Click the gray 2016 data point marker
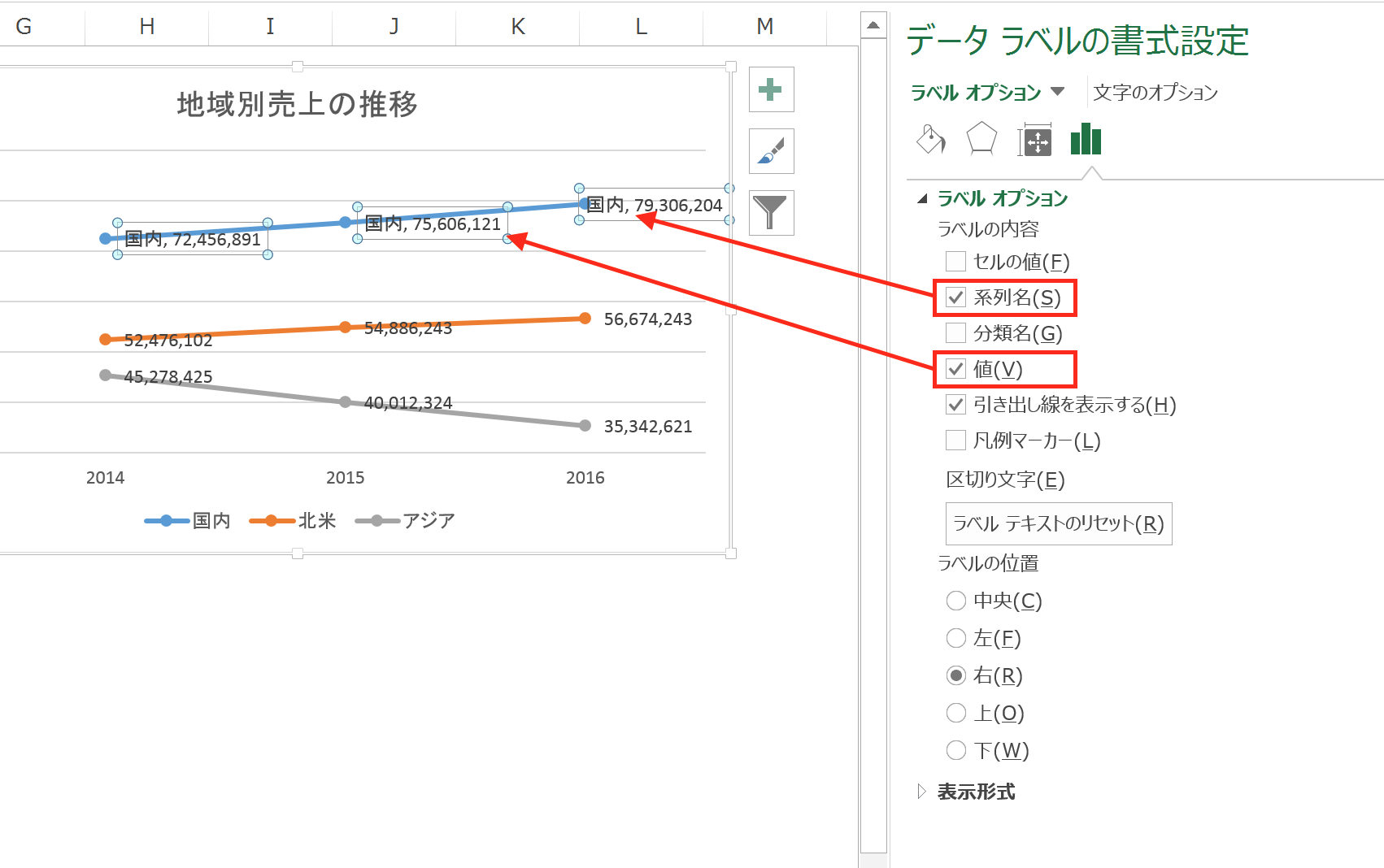This screenshot has width=1384, height=868. point(585,426)
